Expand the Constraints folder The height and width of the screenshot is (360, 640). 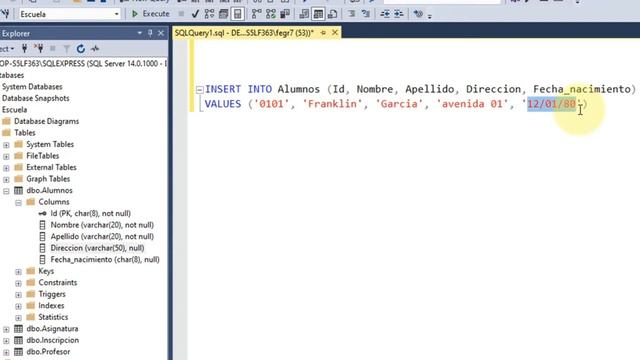(x=18, y=283)
